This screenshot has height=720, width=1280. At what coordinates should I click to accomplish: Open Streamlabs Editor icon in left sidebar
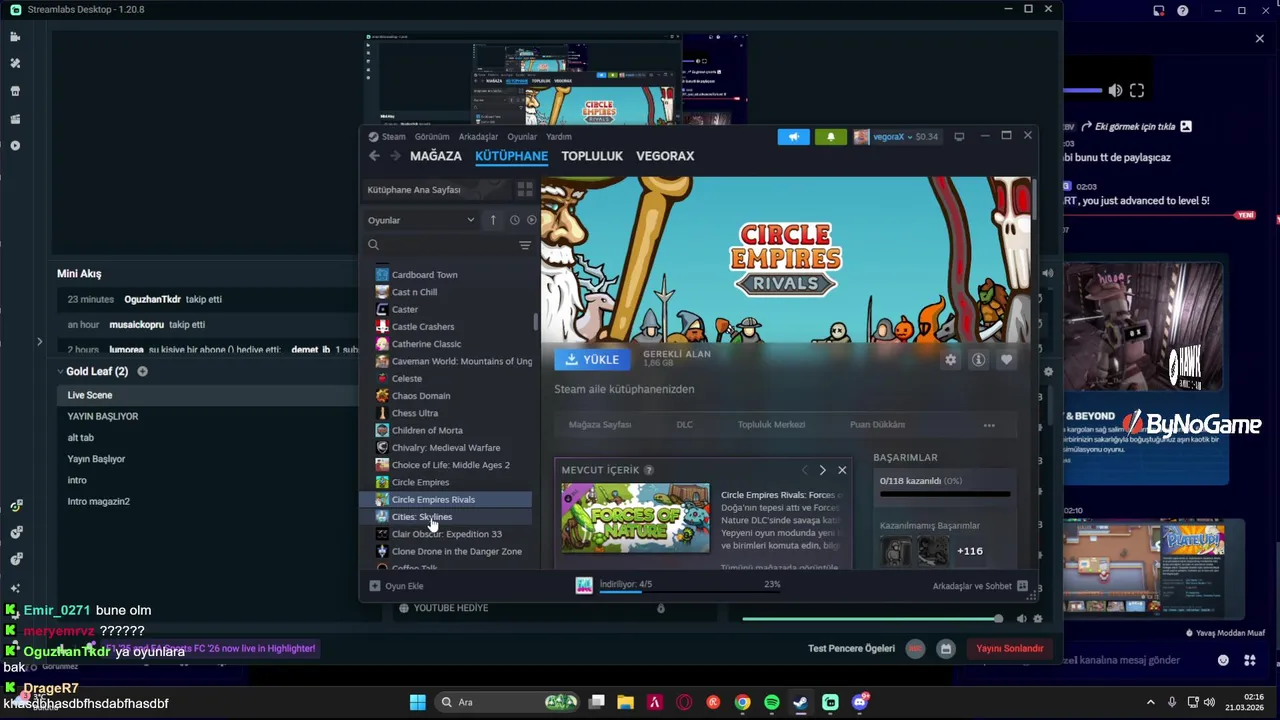[15, 37]
